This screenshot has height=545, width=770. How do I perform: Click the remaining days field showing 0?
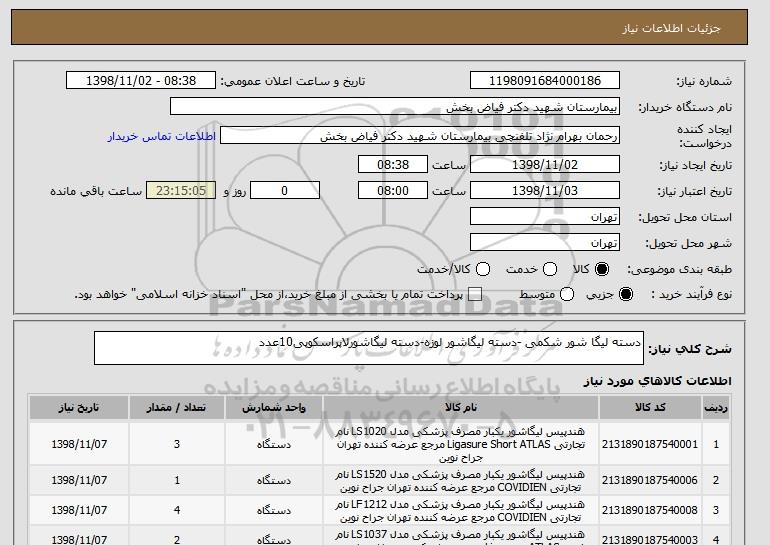point(285,191)
